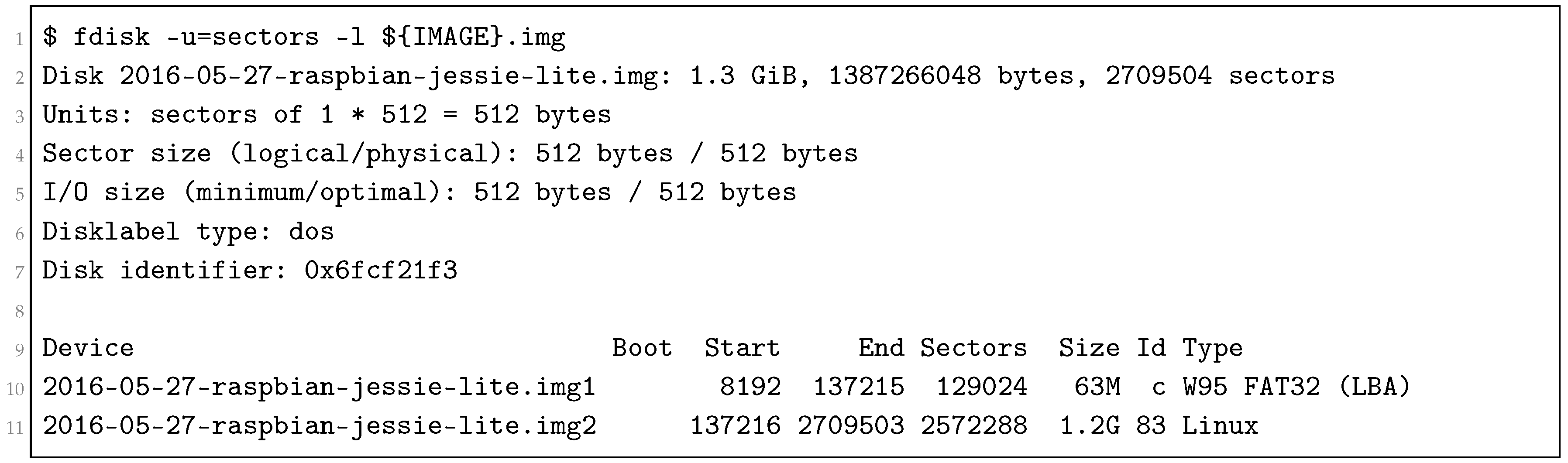The image size is (1568, 463).
Task: Click the Size column header
Action: [x=1088, y=349]
